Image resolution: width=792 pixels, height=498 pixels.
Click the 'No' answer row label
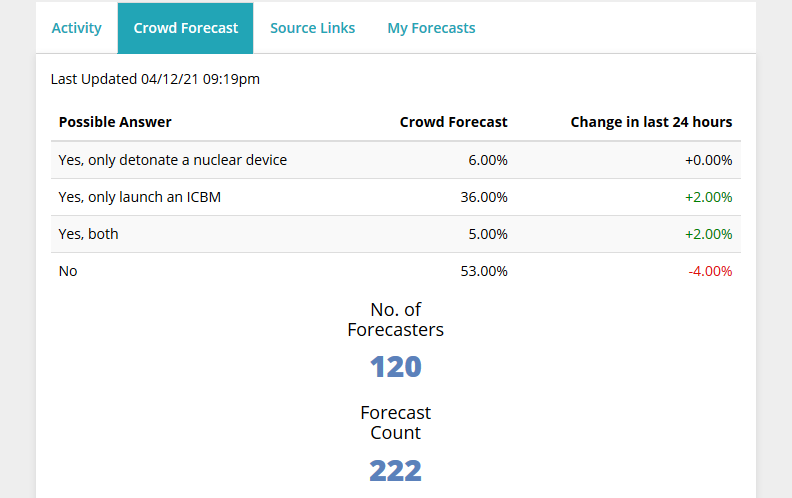click(68, 271)
